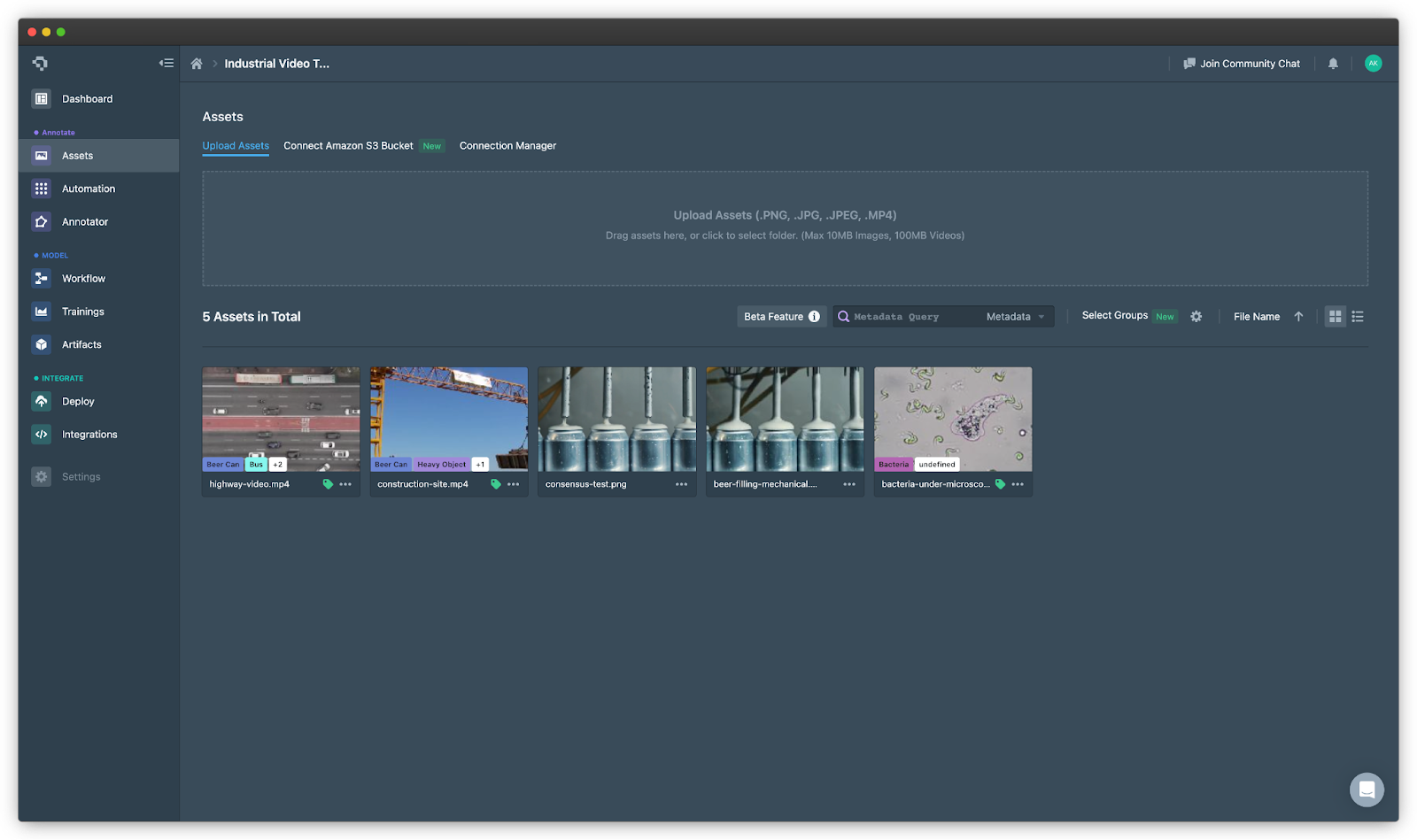The height and width of the screenshot is (840, 1417).
Task: Open the options menu on consensus-test.png
Action: (680, 484)
